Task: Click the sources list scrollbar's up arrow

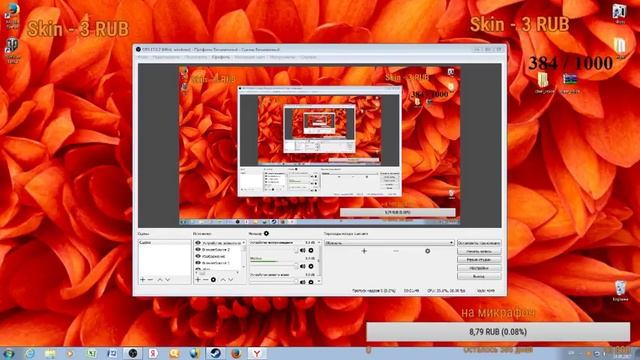Action: 244,243
